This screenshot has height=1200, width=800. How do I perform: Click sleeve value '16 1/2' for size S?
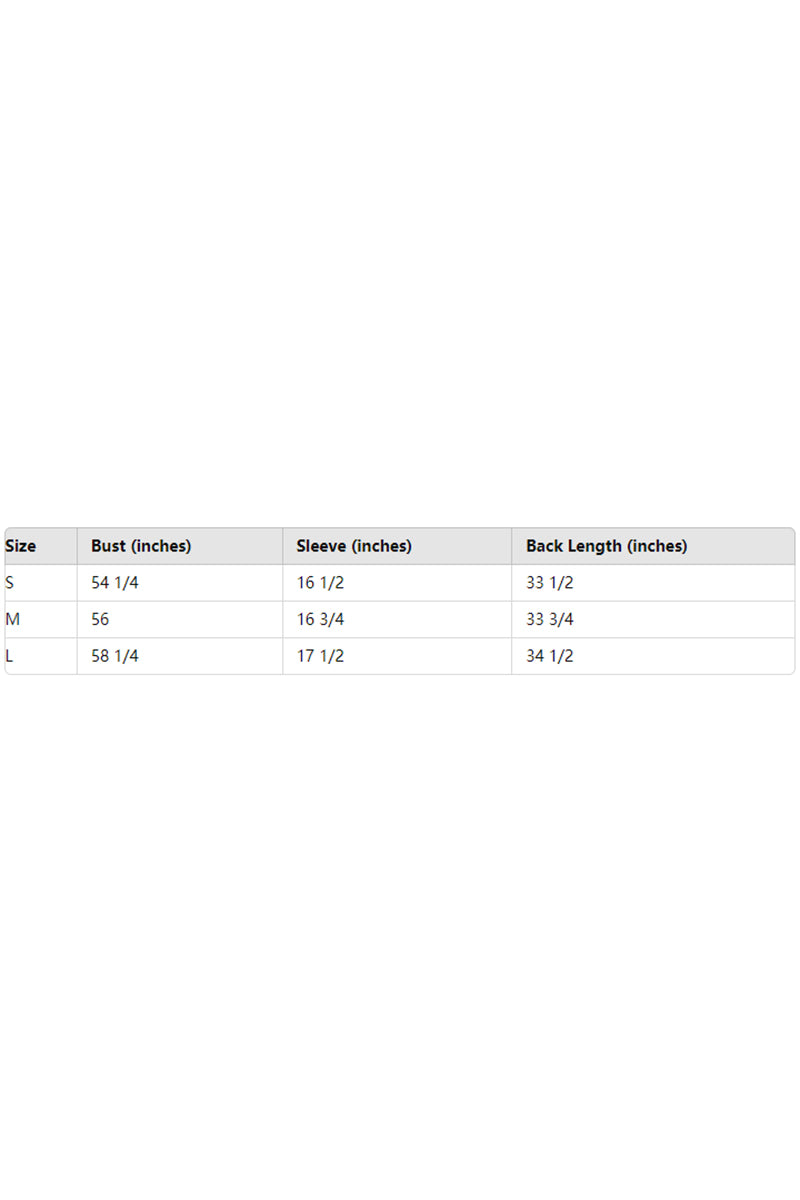320,583
